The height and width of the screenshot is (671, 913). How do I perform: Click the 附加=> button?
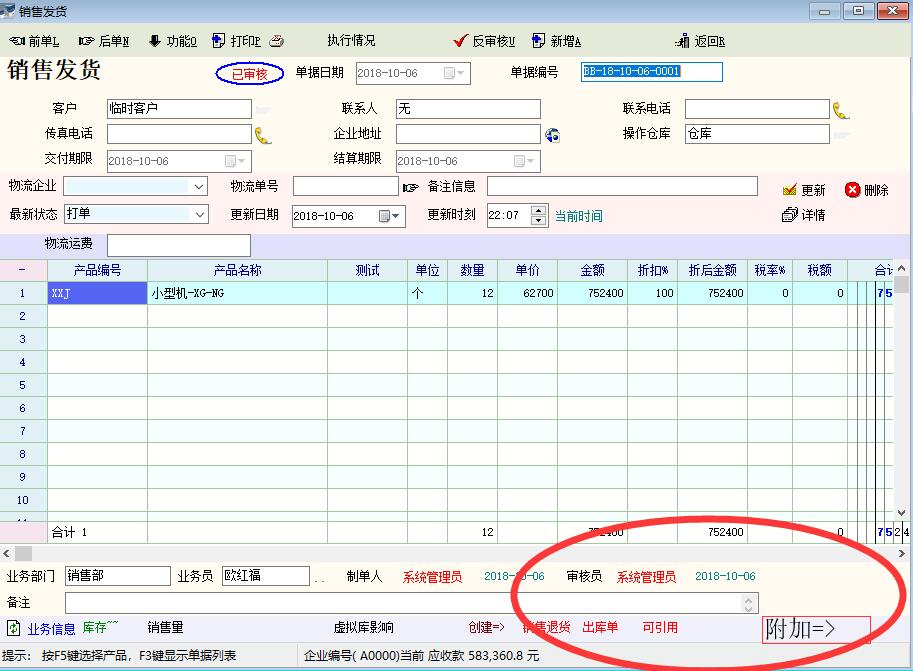815,629
